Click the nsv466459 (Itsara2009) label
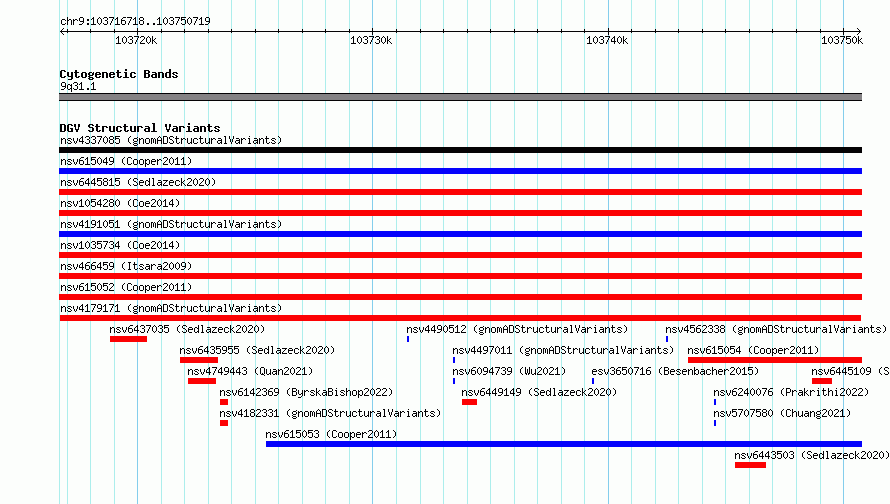The height and width of the screenshot is (504, 890). [x=126, y=266]
